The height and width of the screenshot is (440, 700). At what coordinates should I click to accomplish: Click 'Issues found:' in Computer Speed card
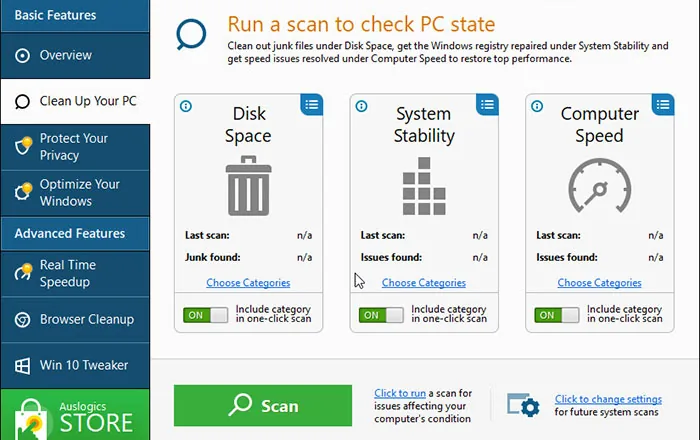tap(567, 257)
